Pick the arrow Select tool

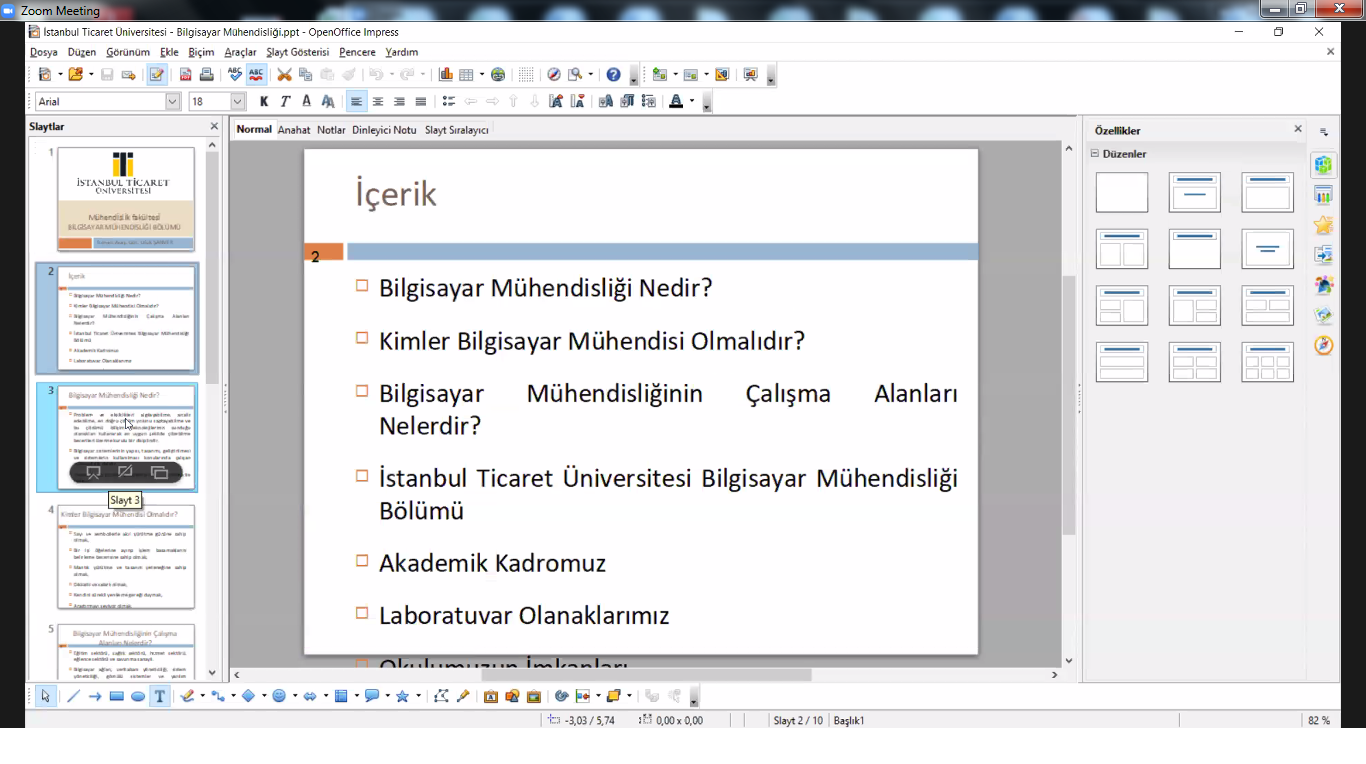tap(45, 697)
